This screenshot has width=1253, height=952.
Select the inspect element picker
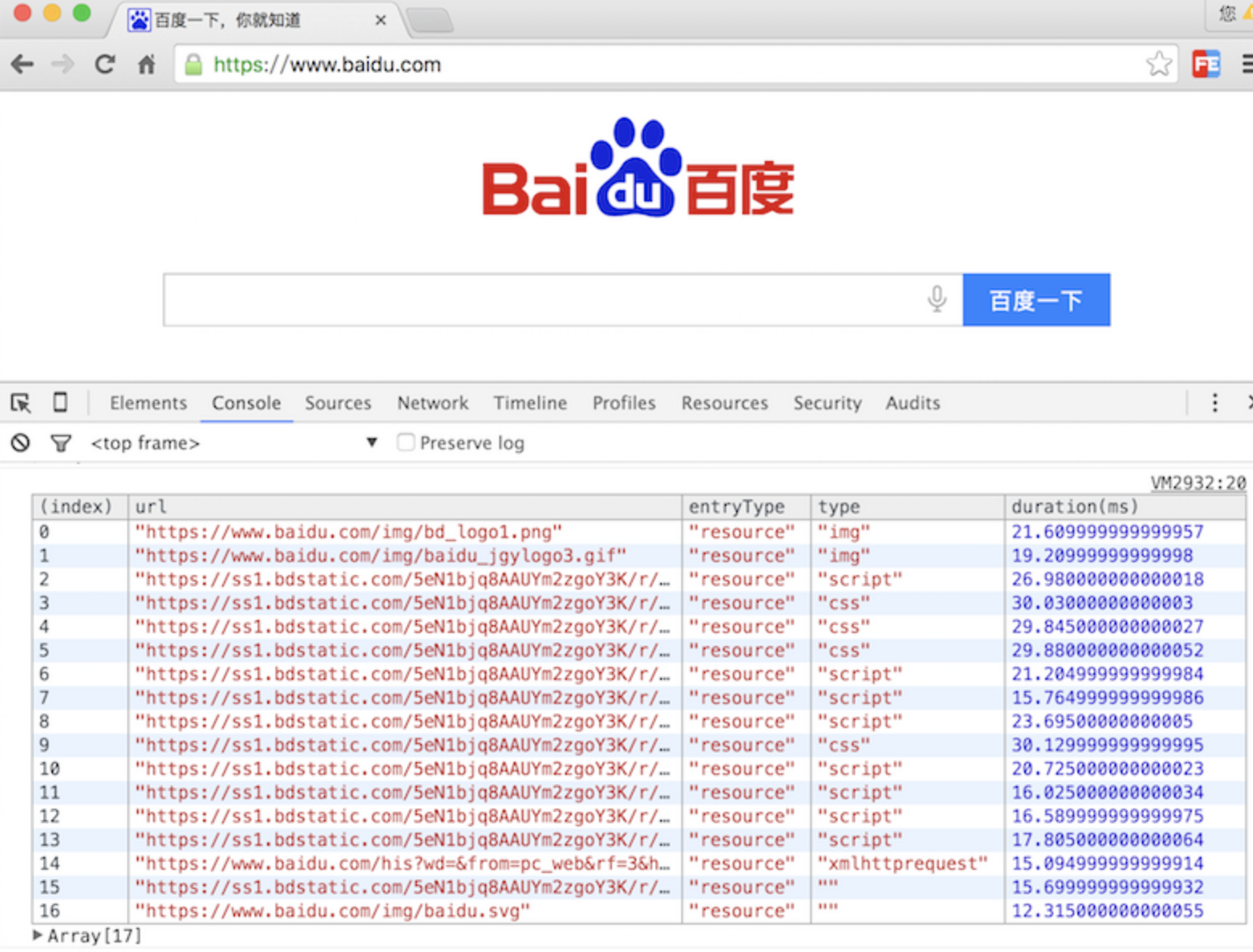coord(21,403)
